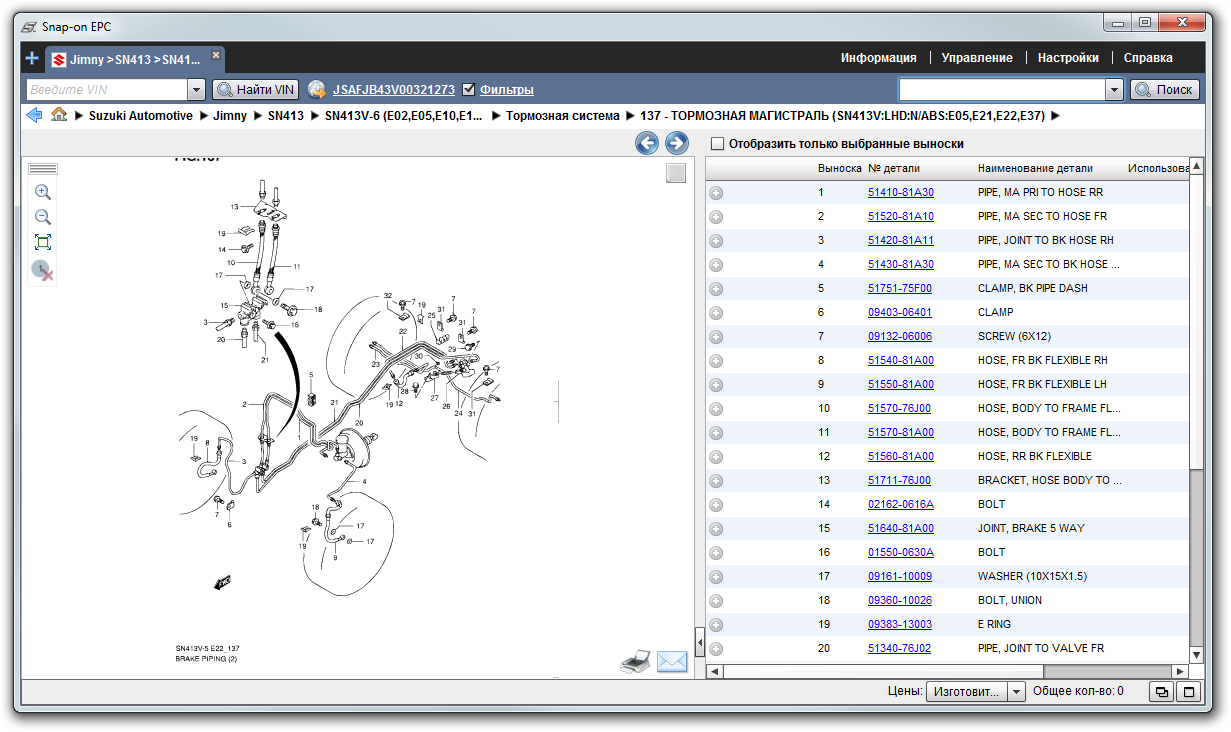The width and height of the screenshot is (1231, 732).
Task: Click the vehicle info icon beside VIN link
Action: pyautogui.click(x=317, y=90)
